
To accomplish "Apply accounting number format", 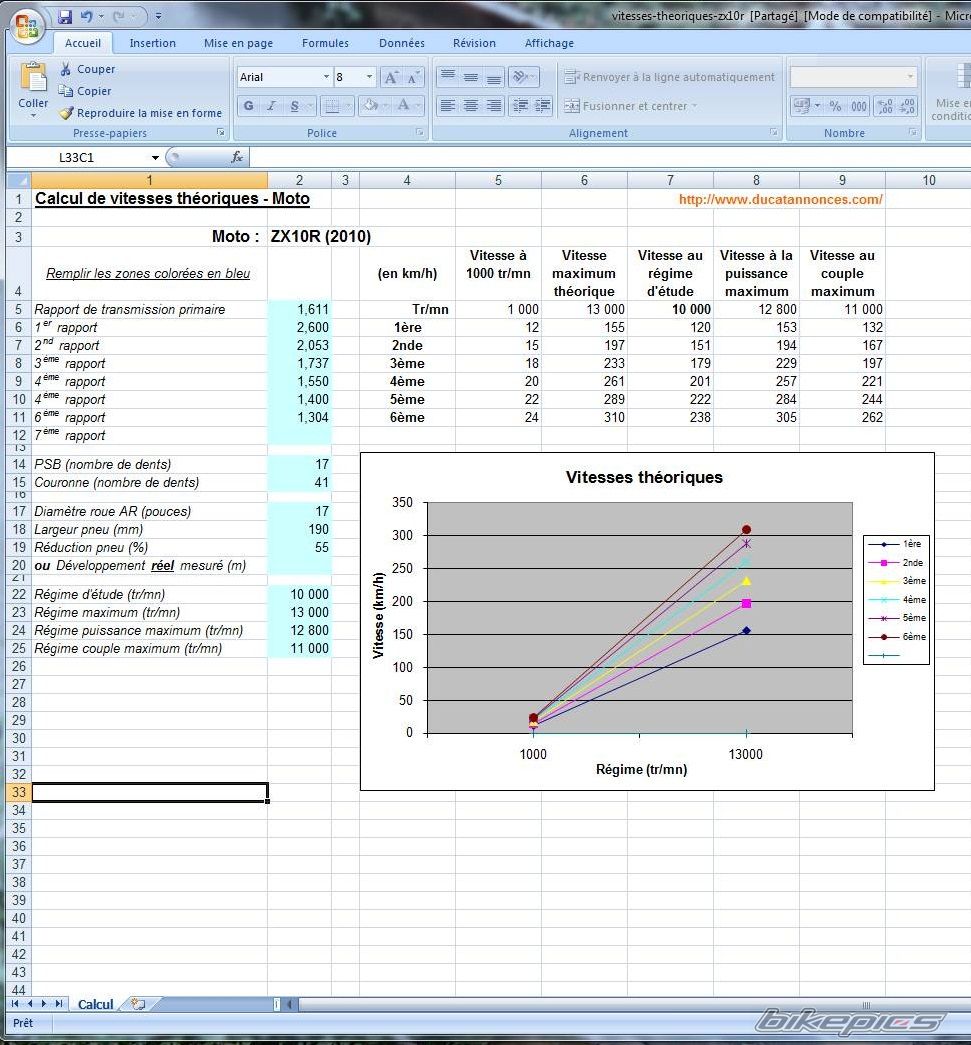I will coord(801,106).
